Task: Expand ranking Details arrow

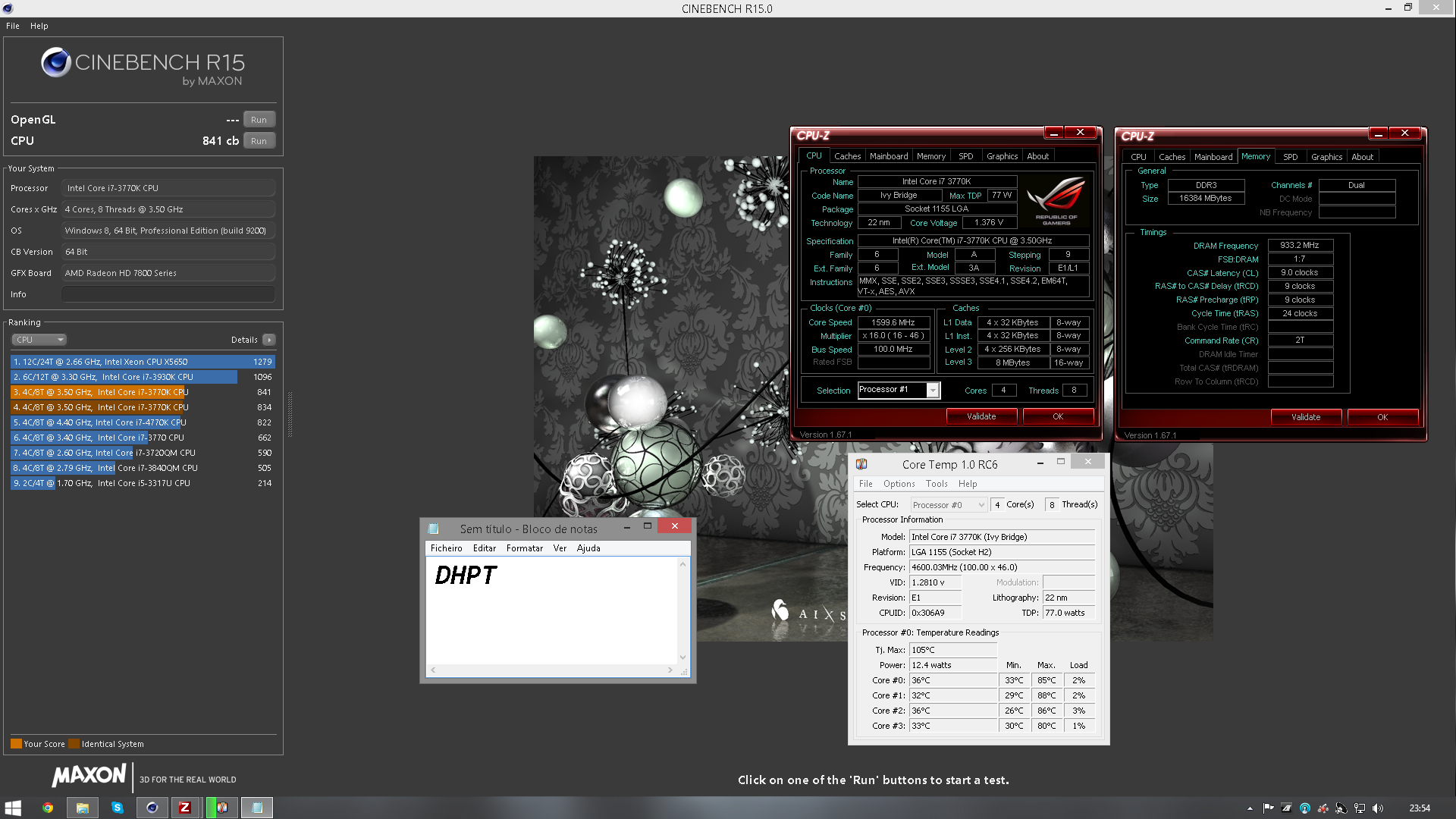Action: (x=269, y=340)
